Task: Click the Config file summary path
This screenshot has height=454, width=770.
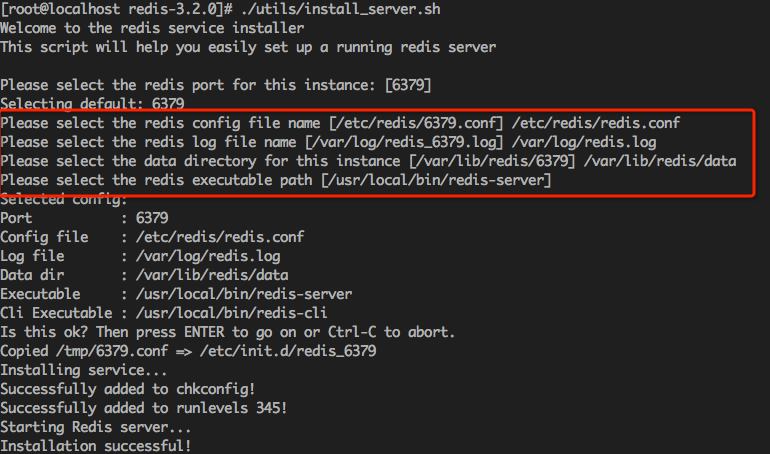Action: [220, 238]
